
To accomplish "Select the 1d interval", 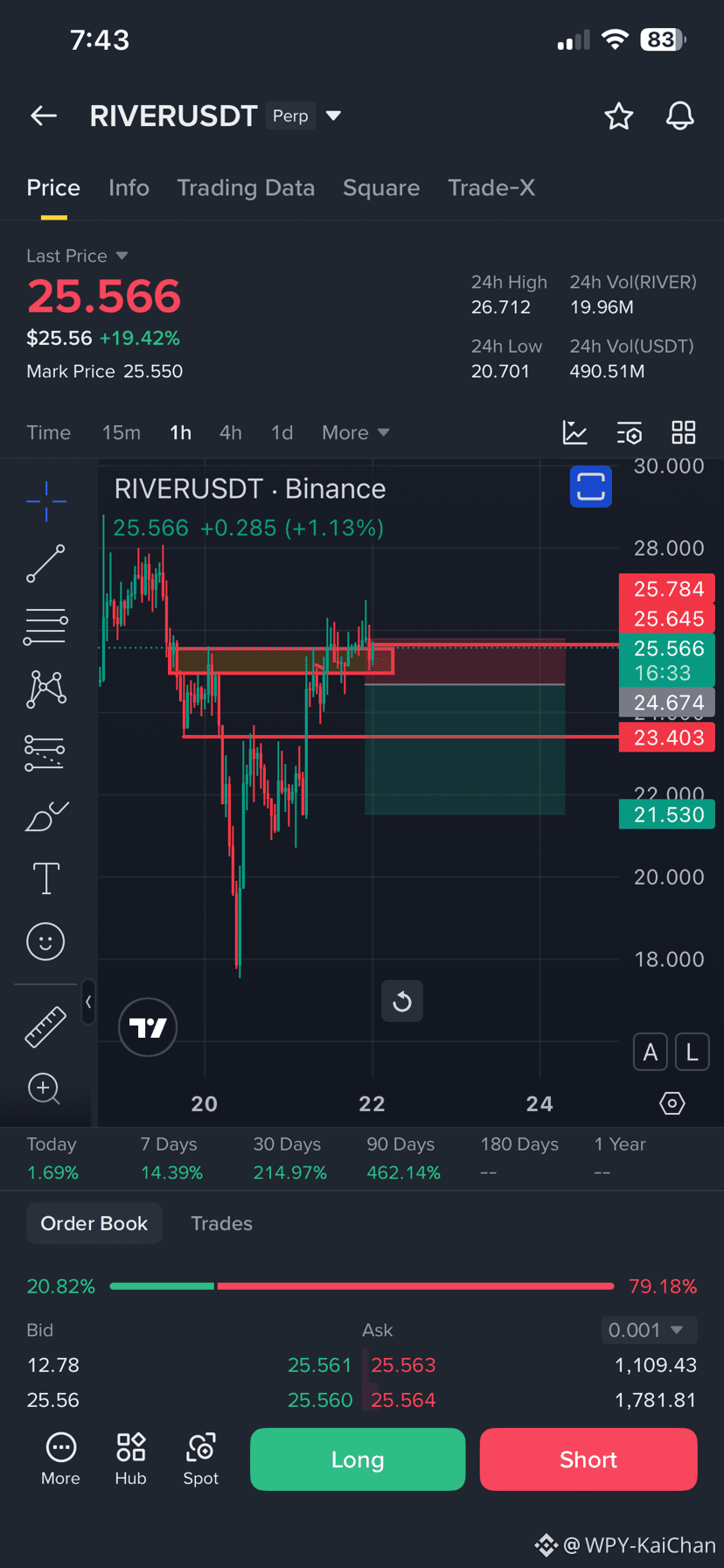I will pos(282,432).
